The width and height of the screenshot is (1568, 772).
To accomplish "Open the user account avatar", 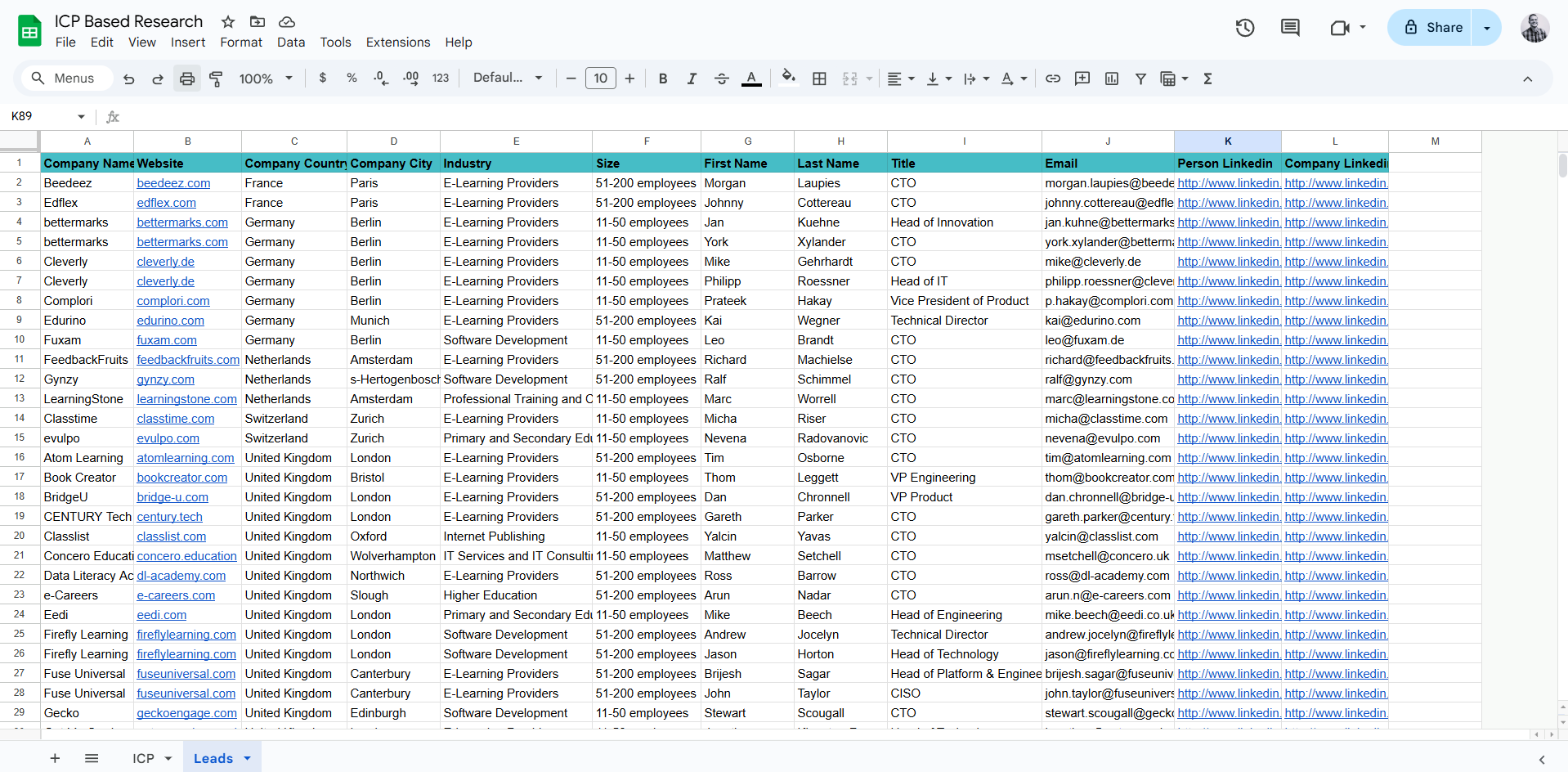I will pos(1534,28).
